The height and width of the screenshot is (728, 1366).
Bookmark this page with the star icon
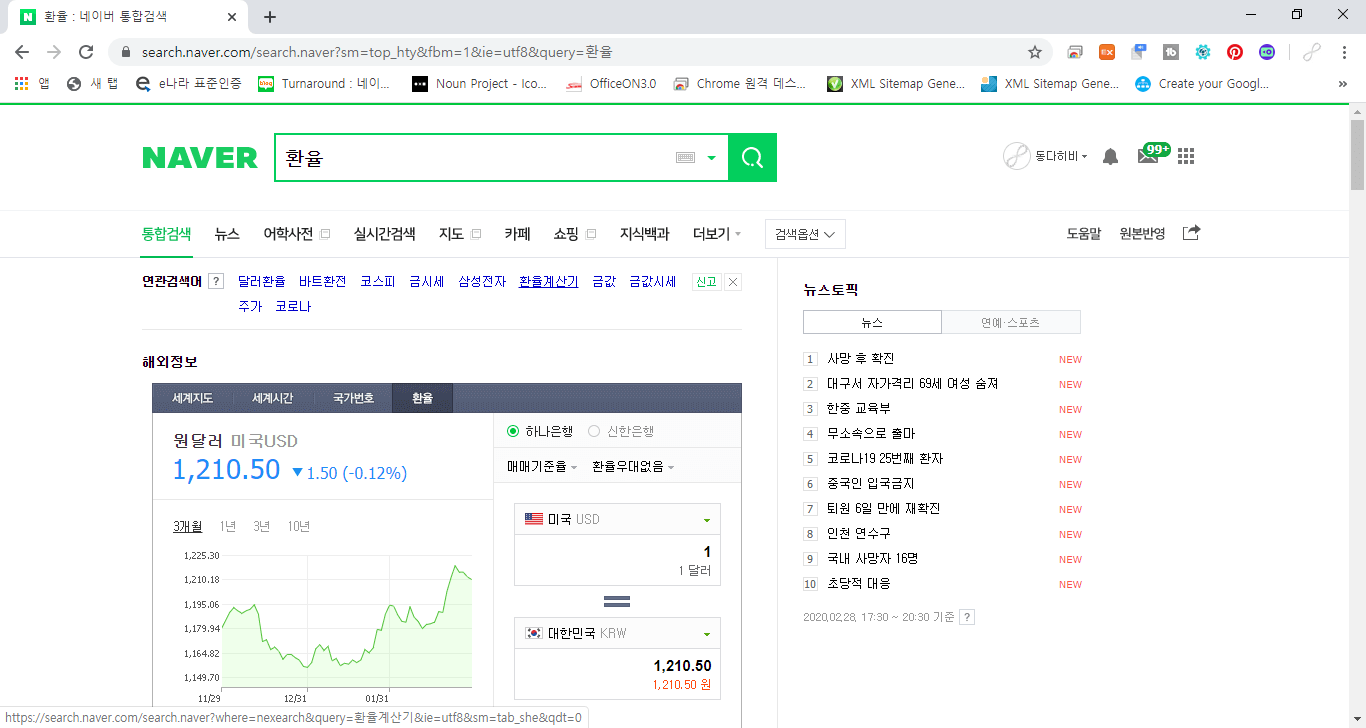click(x=1035, y=52)
